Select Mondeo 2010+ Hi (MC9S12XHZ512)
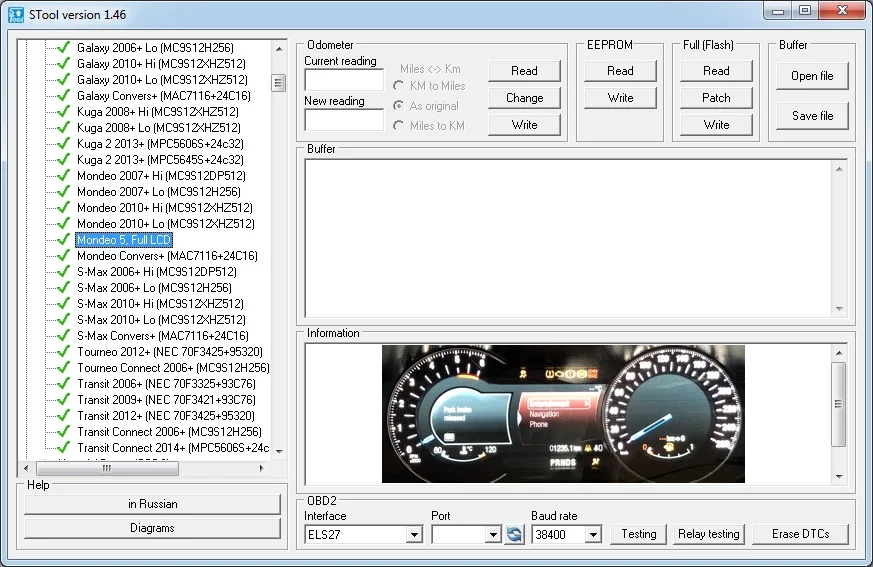The height and width of the screenshot is (567, 873). [x=165, y=208]
